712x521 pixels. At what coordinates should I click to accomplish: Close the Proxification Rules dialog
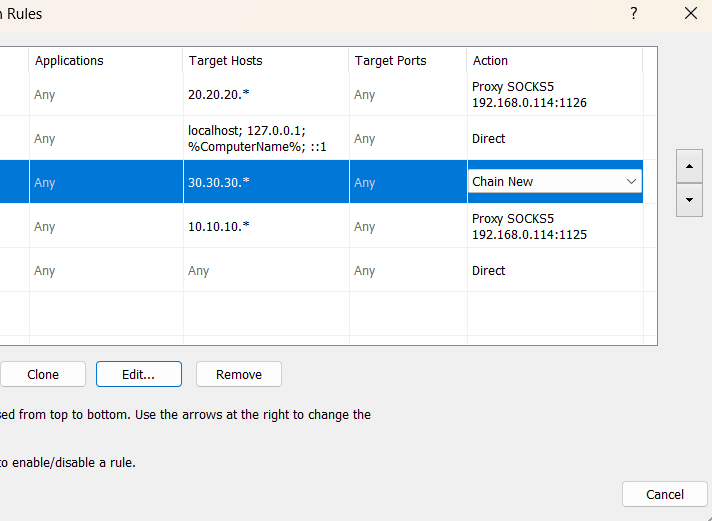(690, 14)
